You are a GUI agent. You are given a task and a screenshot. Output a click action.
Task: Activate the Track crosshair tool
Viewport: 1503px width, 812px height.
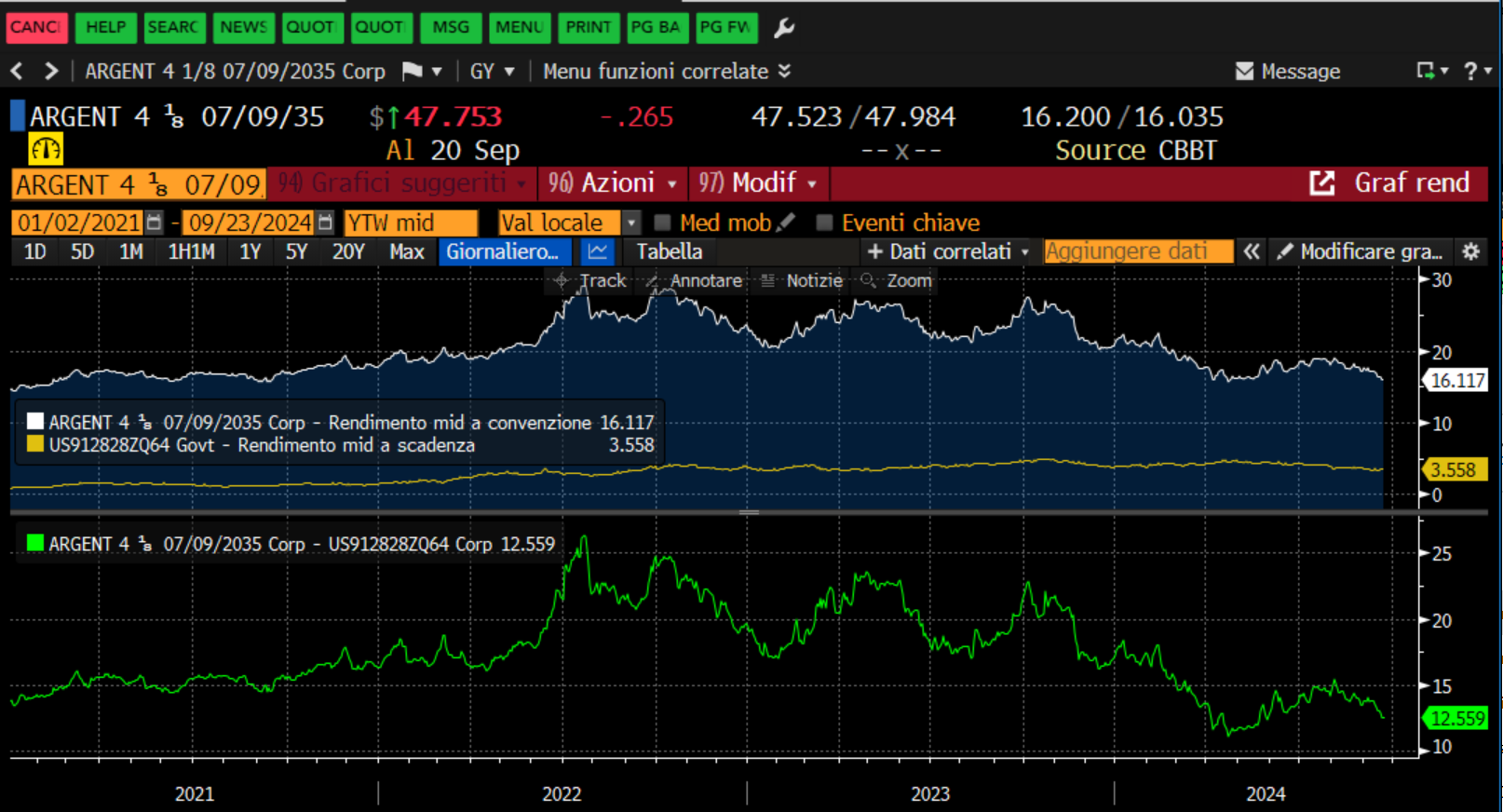(589, 280)
